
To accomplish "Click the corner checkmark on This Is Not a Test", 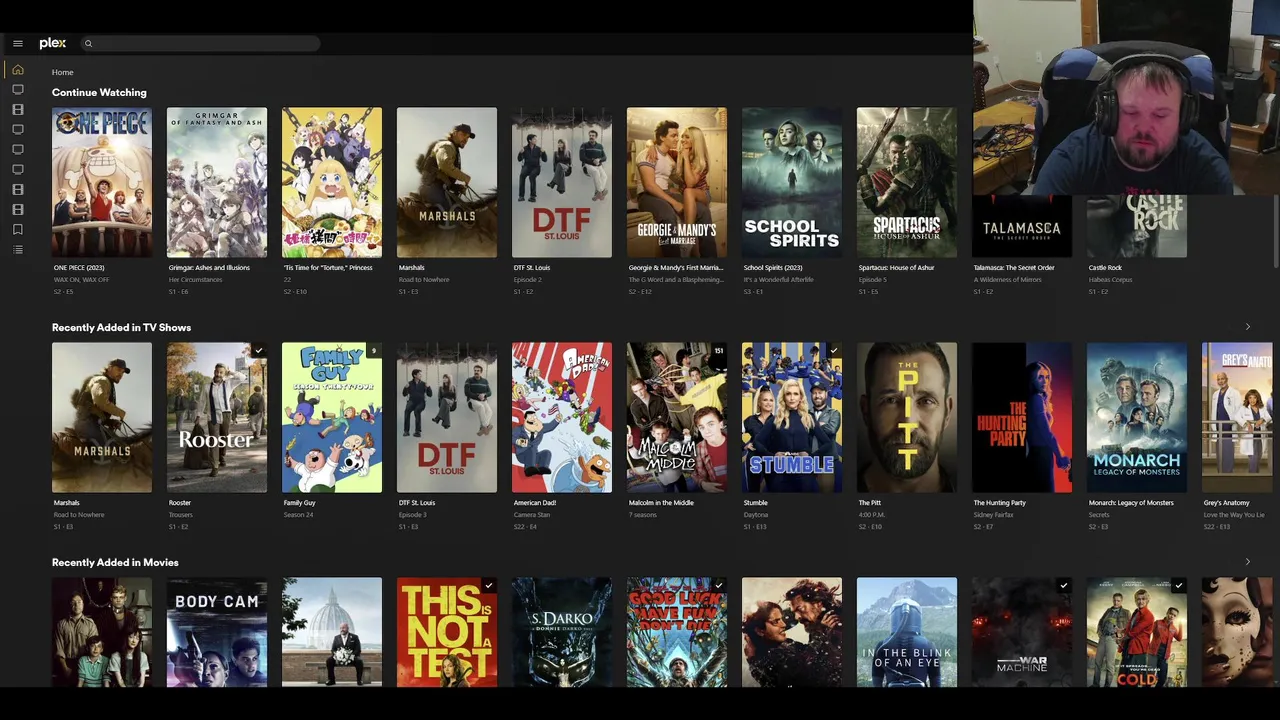I will coord(488,586).
